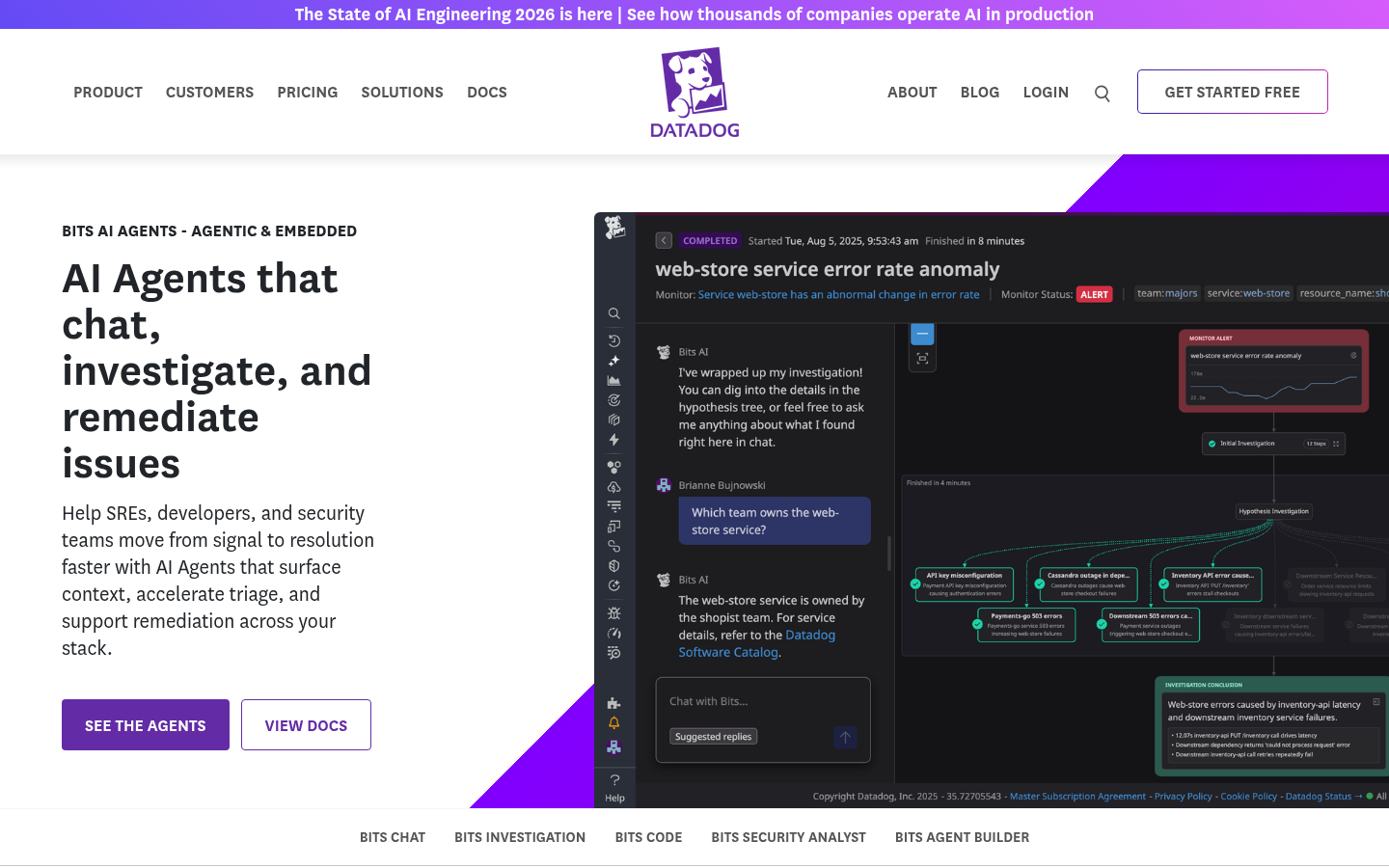Click the service:web-store tag
Viewport: 1389px width, 868px height.
point(1248,293)
